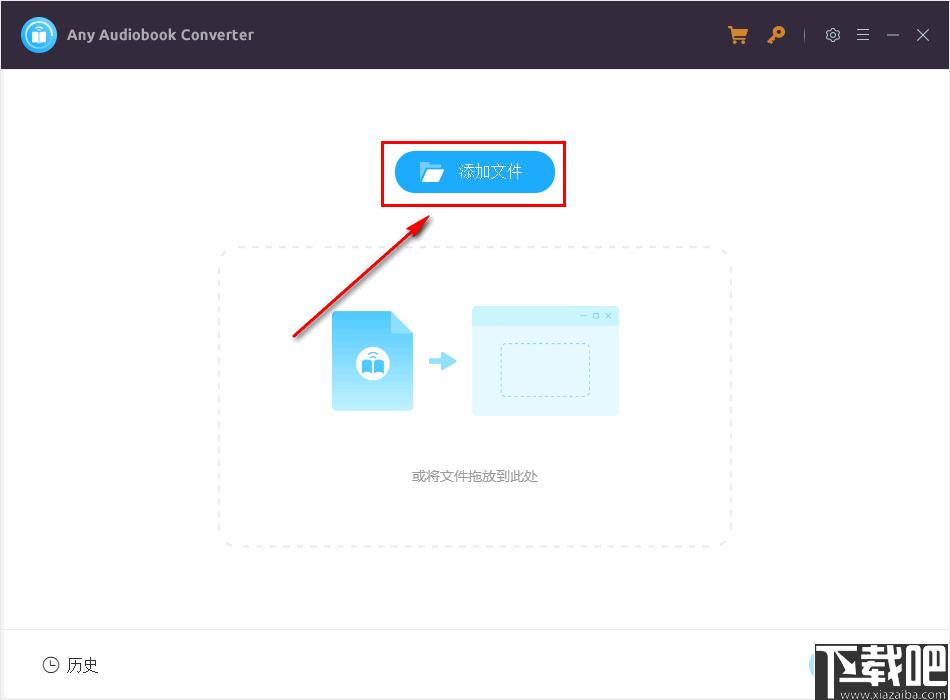Click the 添加文件 button
The width and height of the screenshot is (950, 700).
[474, 172]
